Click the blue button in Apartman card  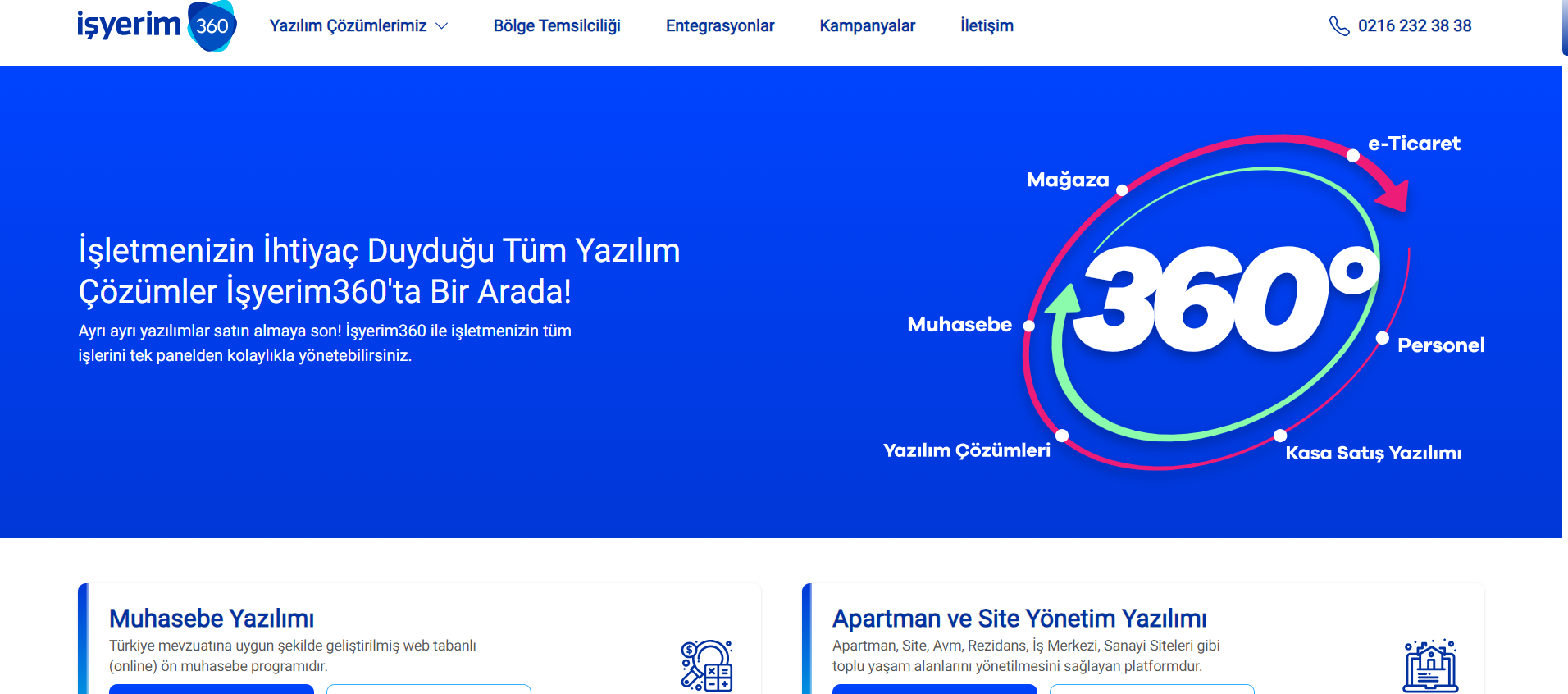coord(935,689)
